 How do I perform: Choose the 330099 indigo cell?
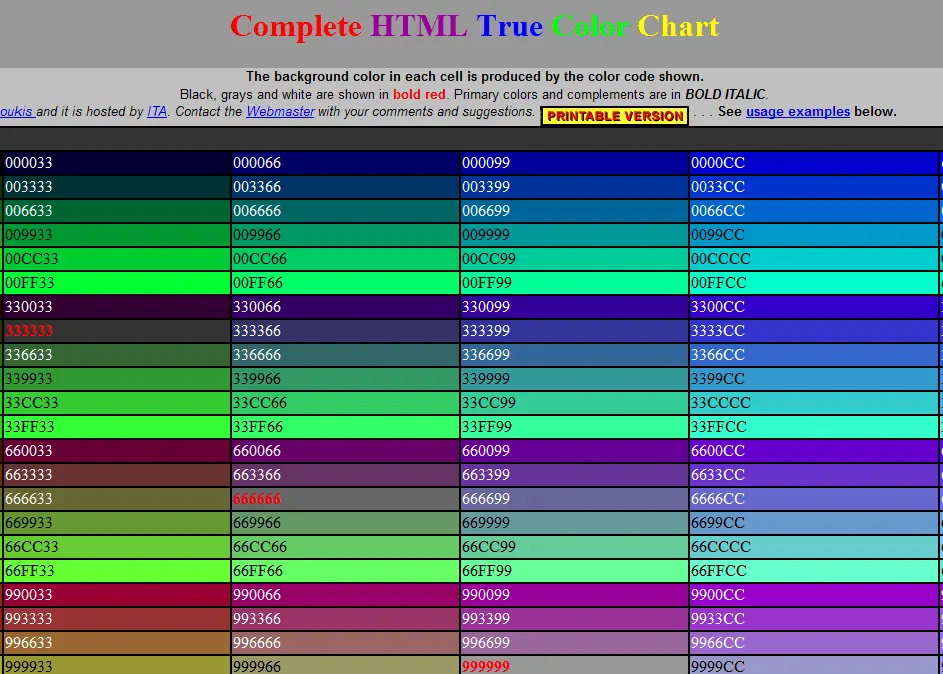click(x=574, y=307)
